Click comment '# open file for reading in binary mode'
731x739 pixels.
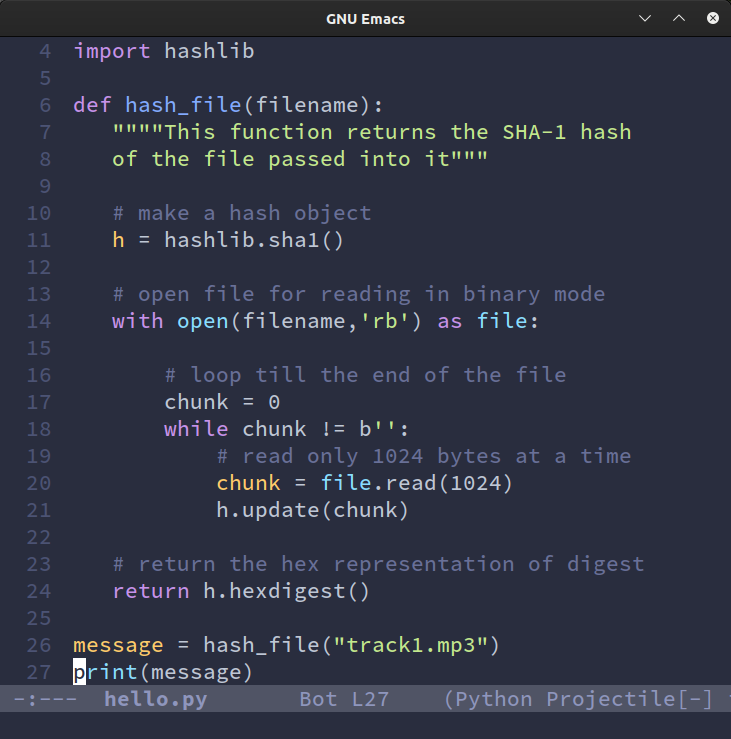pos(359,295)
